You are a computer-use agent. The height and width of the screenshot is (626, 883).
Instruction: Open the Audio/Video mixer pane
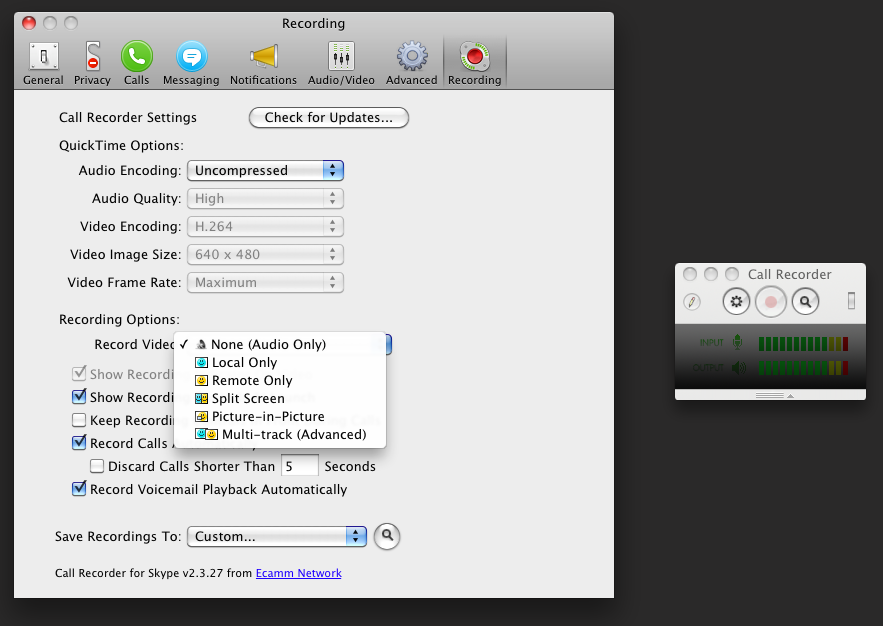point(341,64)
